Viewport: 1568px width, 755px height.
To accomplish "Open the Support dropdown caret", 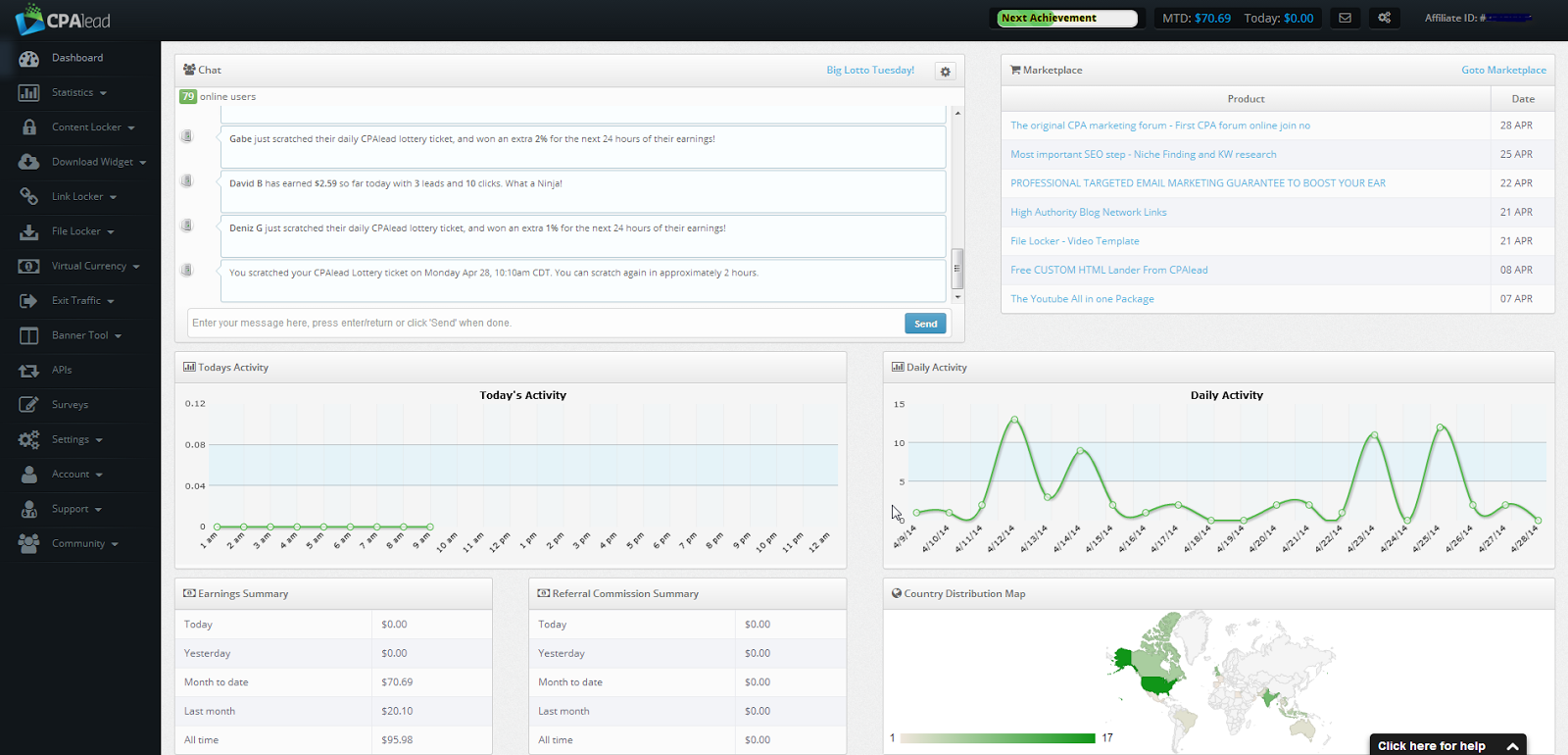I will pos(98,510).
